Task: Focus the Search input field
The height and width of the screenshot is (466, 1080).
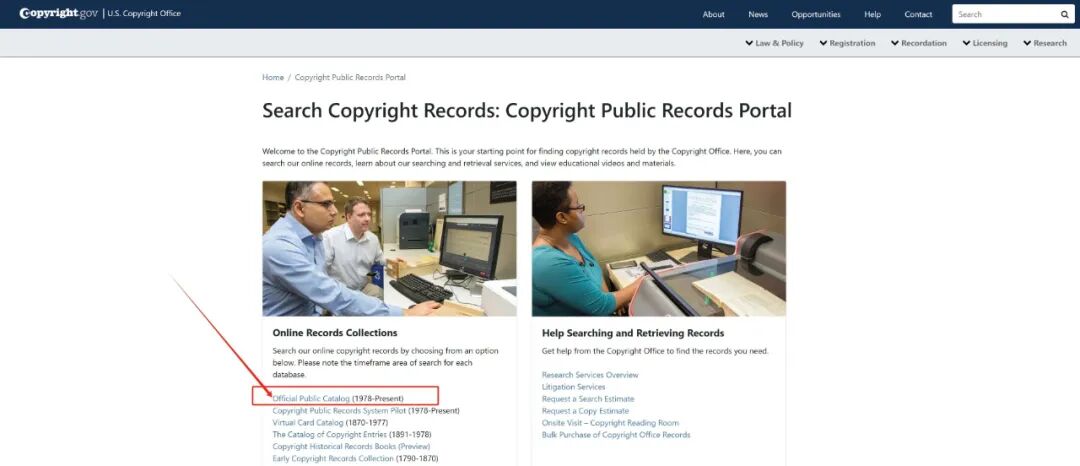Action: pos(1006,14)
